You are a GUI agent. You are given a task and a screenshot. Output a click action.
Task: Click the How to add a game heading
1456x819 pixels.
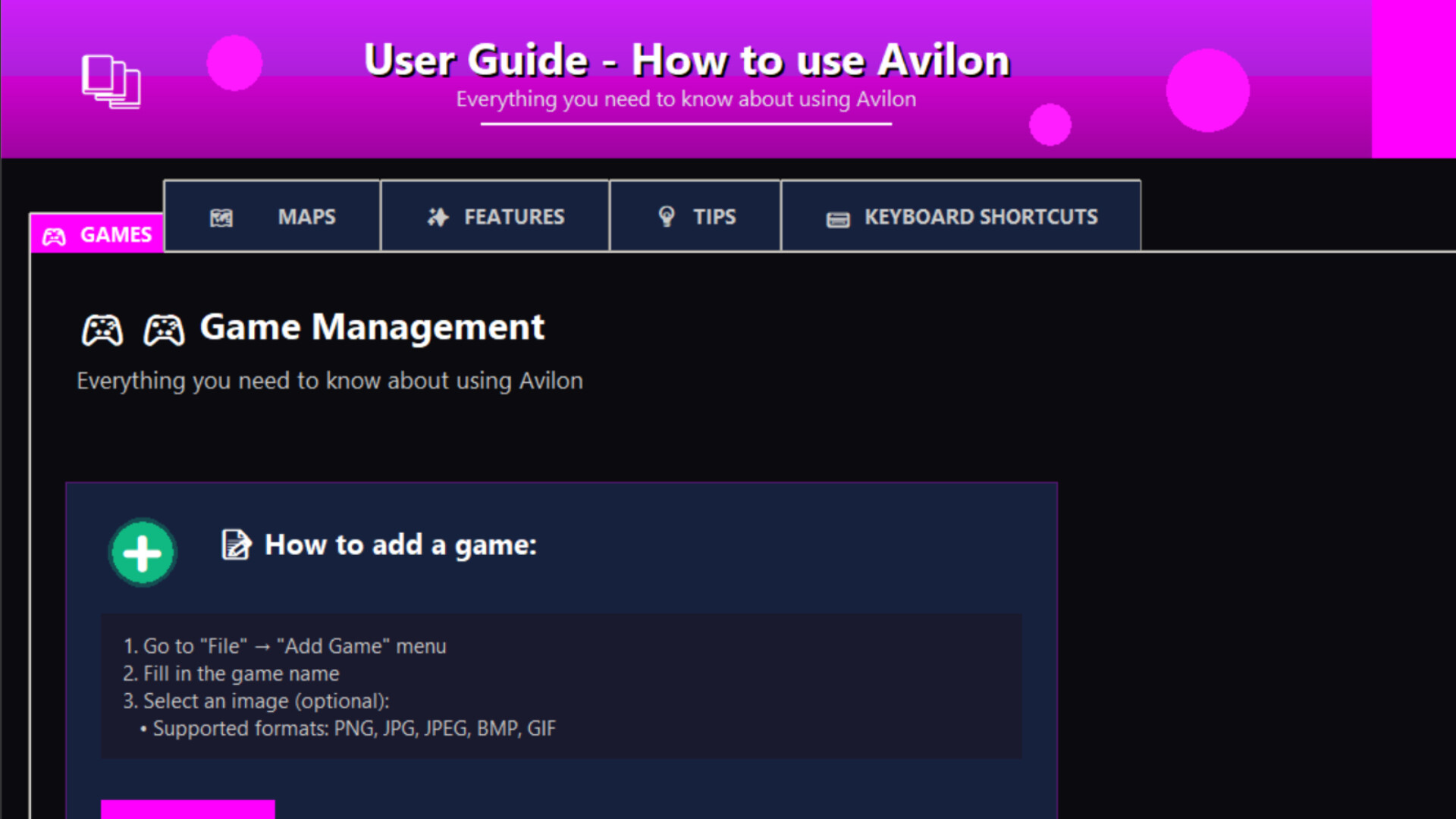click(400, 544)
